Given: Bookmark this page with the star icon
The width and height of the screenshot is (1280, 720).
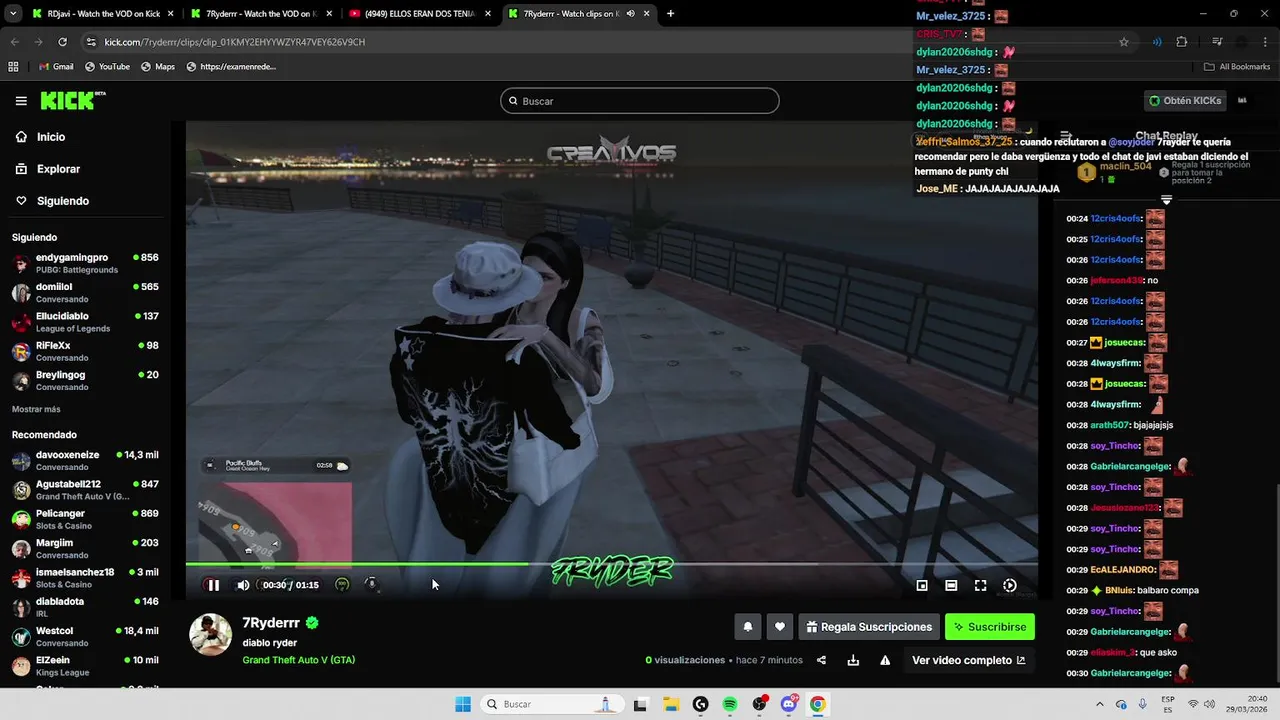Looking at the screenshot, I should (1124, 42).
